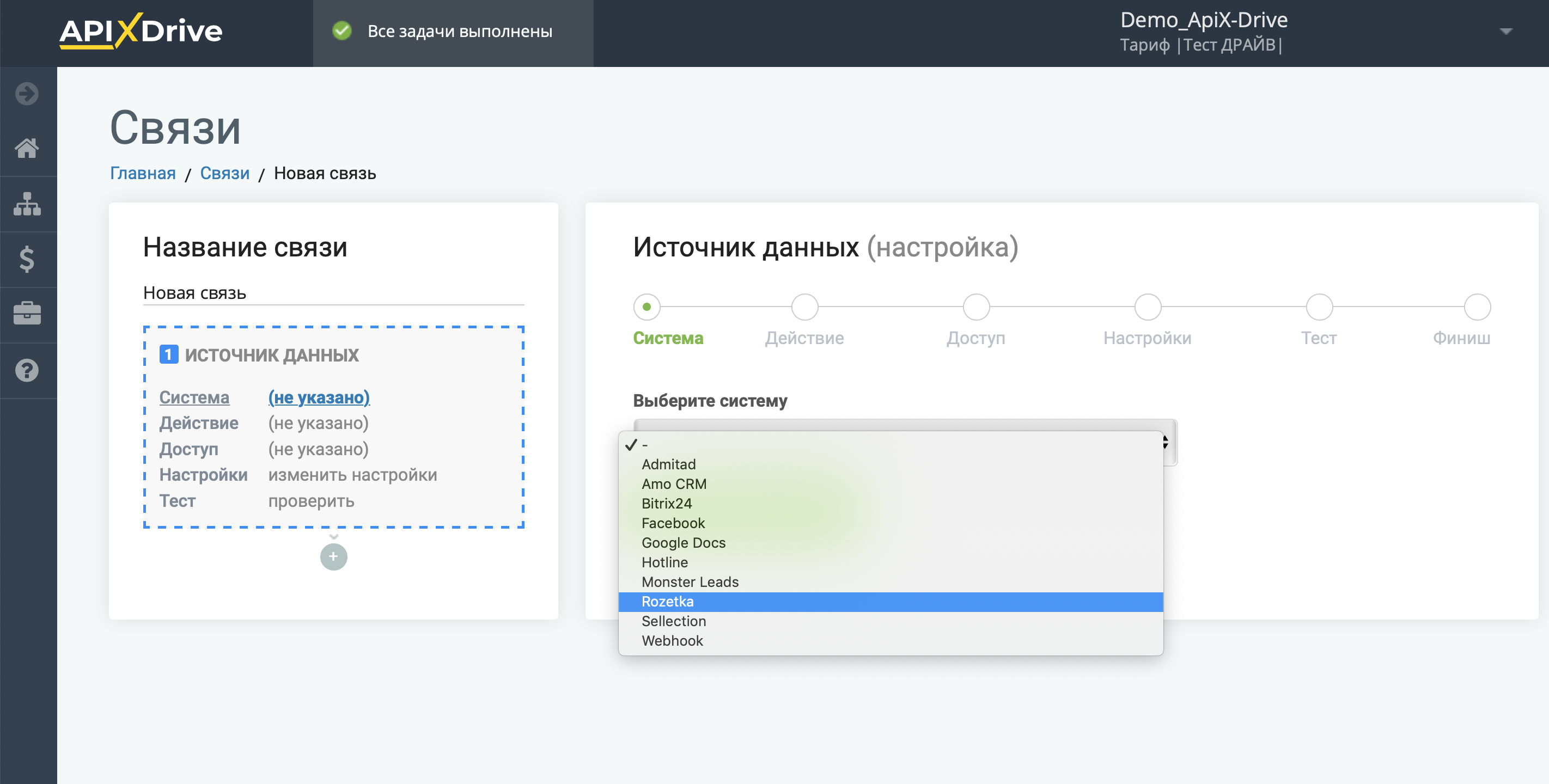Choose Bitrix24 from the system list

[x=891, y=503]
